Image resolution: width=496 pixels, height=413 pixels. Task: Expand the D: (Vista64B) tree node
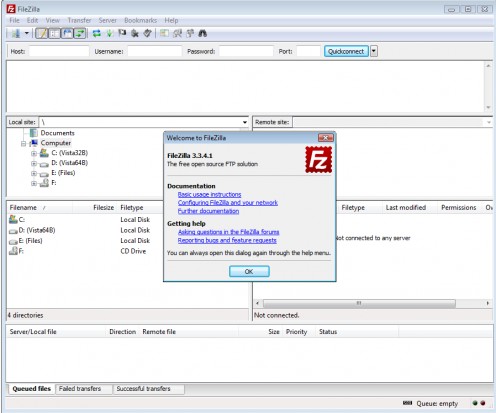coord(34,164)
